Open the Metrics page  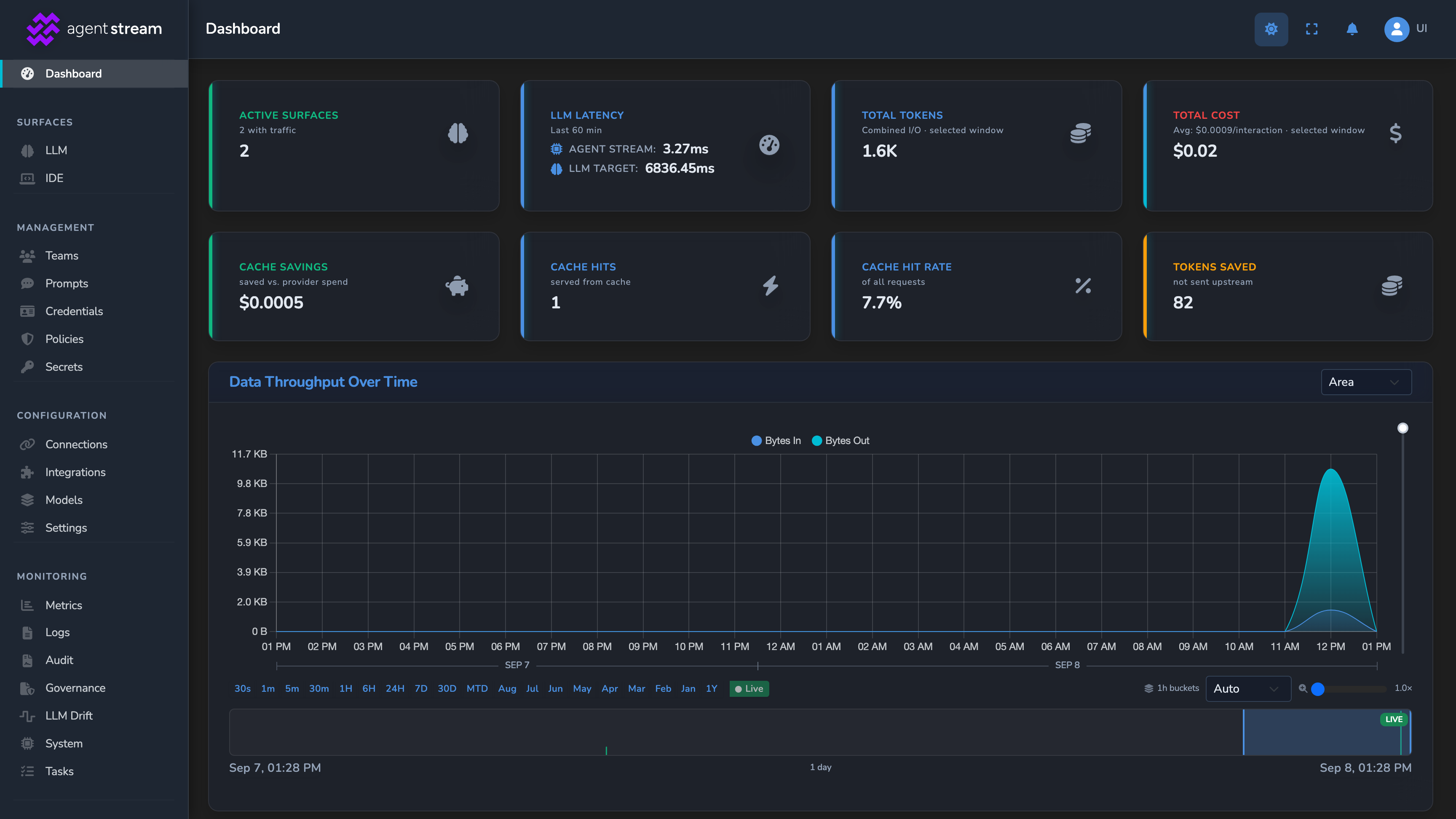pos(63,605)
